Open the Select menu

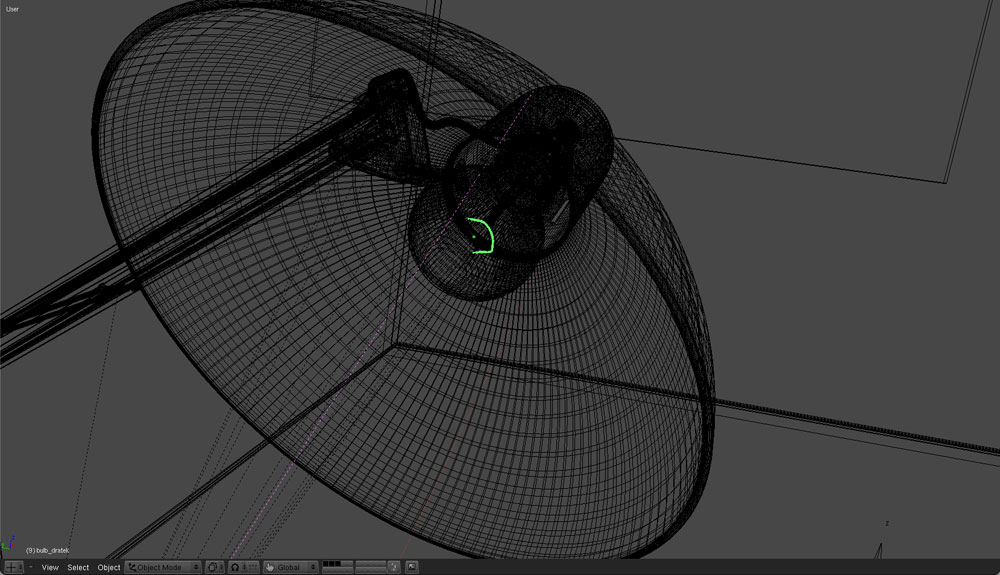pyautogui.click(x=78, y=567)
